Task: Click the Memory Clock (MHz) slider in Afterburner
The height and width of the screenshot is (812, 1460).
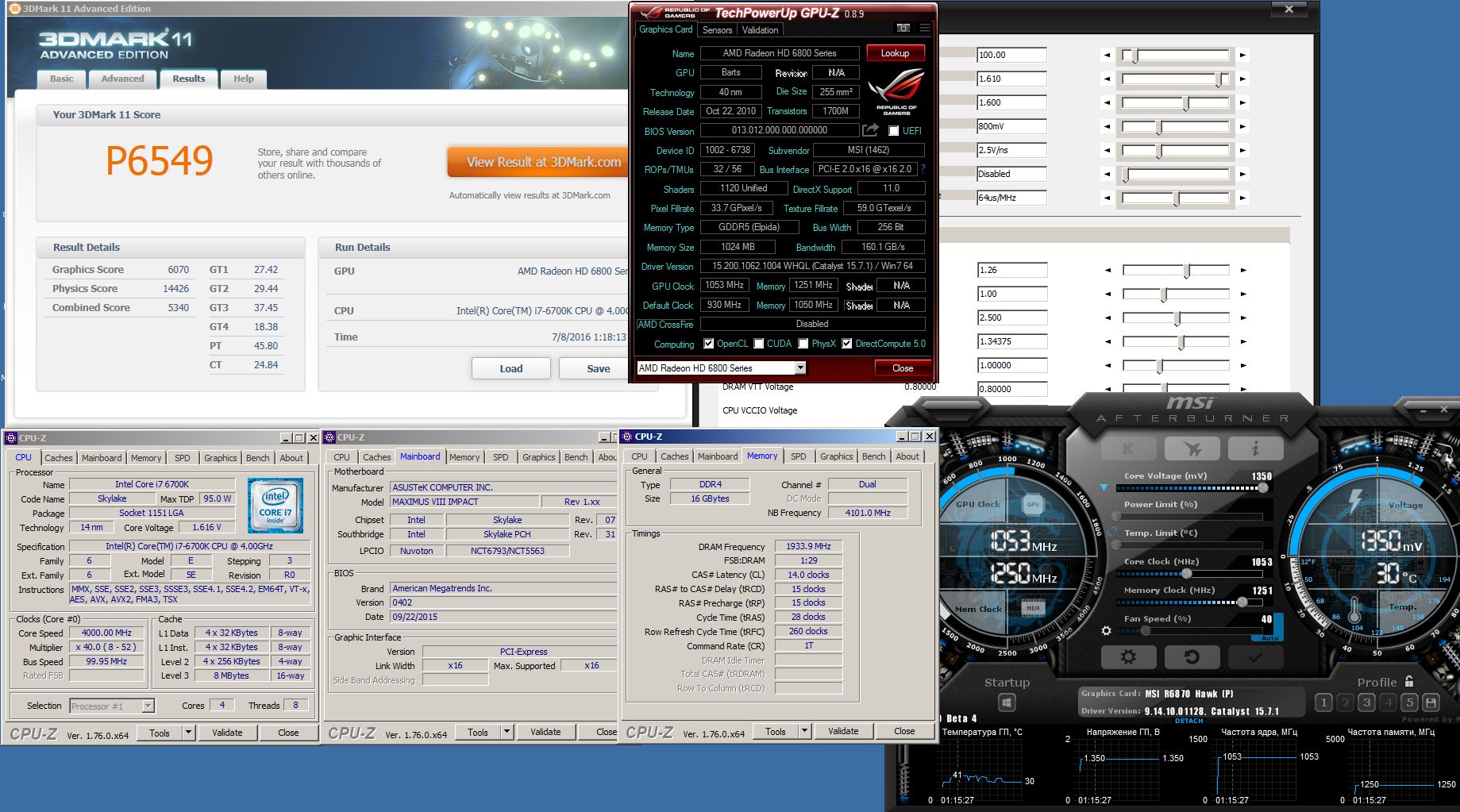Action: pos(1189,602)
